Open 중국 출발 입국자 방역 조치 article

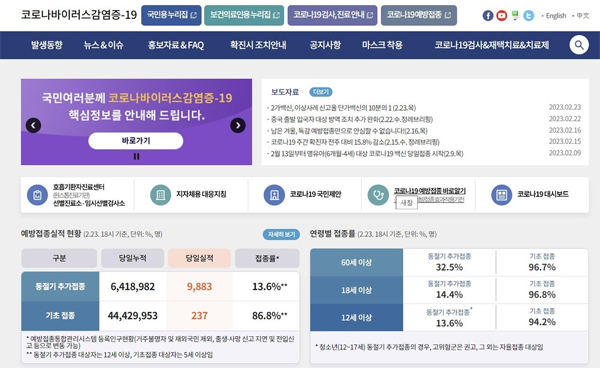[x=352, y=119]
